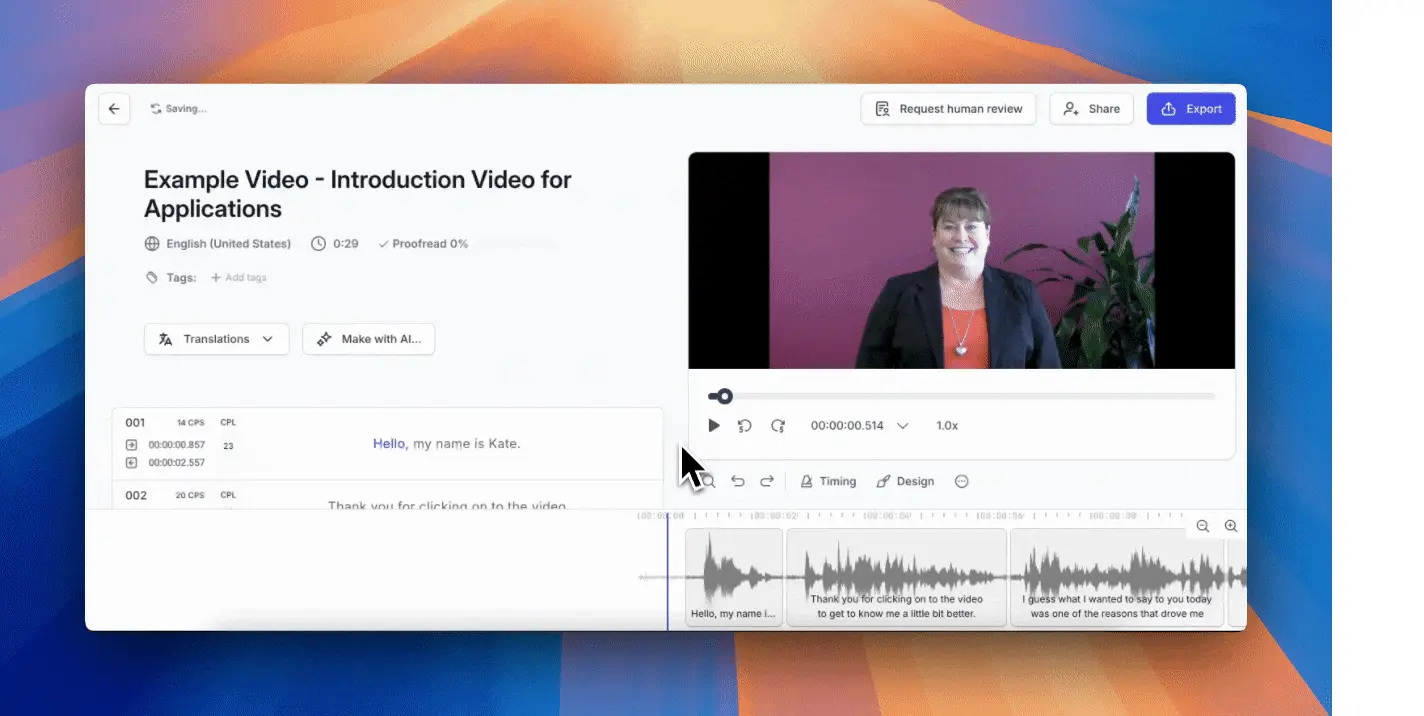Open the more options ellipsis next to Design
This screenshot has height=716, width=1424.
click(961, 481)
